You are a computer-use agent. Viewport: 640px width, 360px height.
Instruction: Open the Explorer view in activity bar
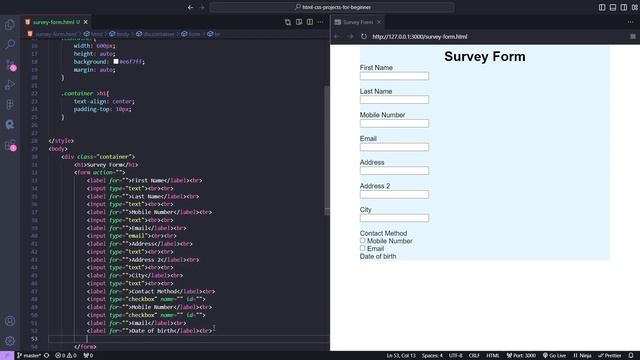[10, 24]
